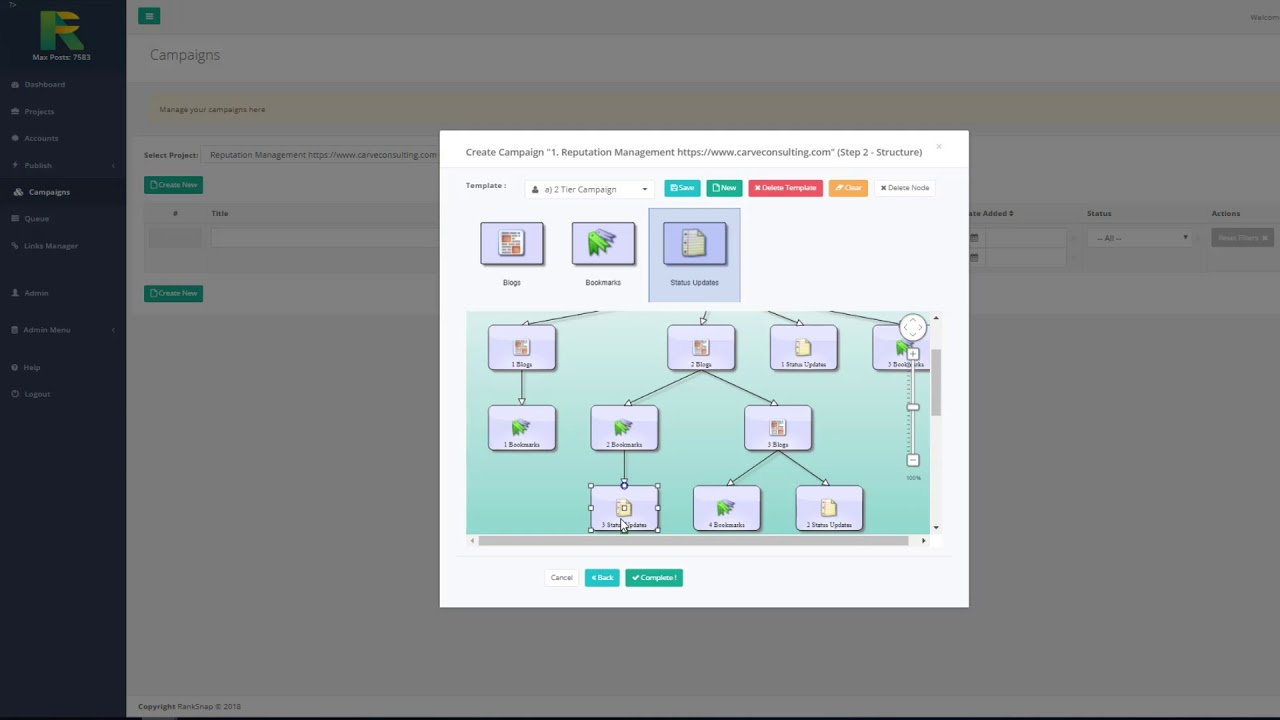This screenshot has height=720, width=1280.
Task: Click the Title filter input field
Action: coord(324,238)
